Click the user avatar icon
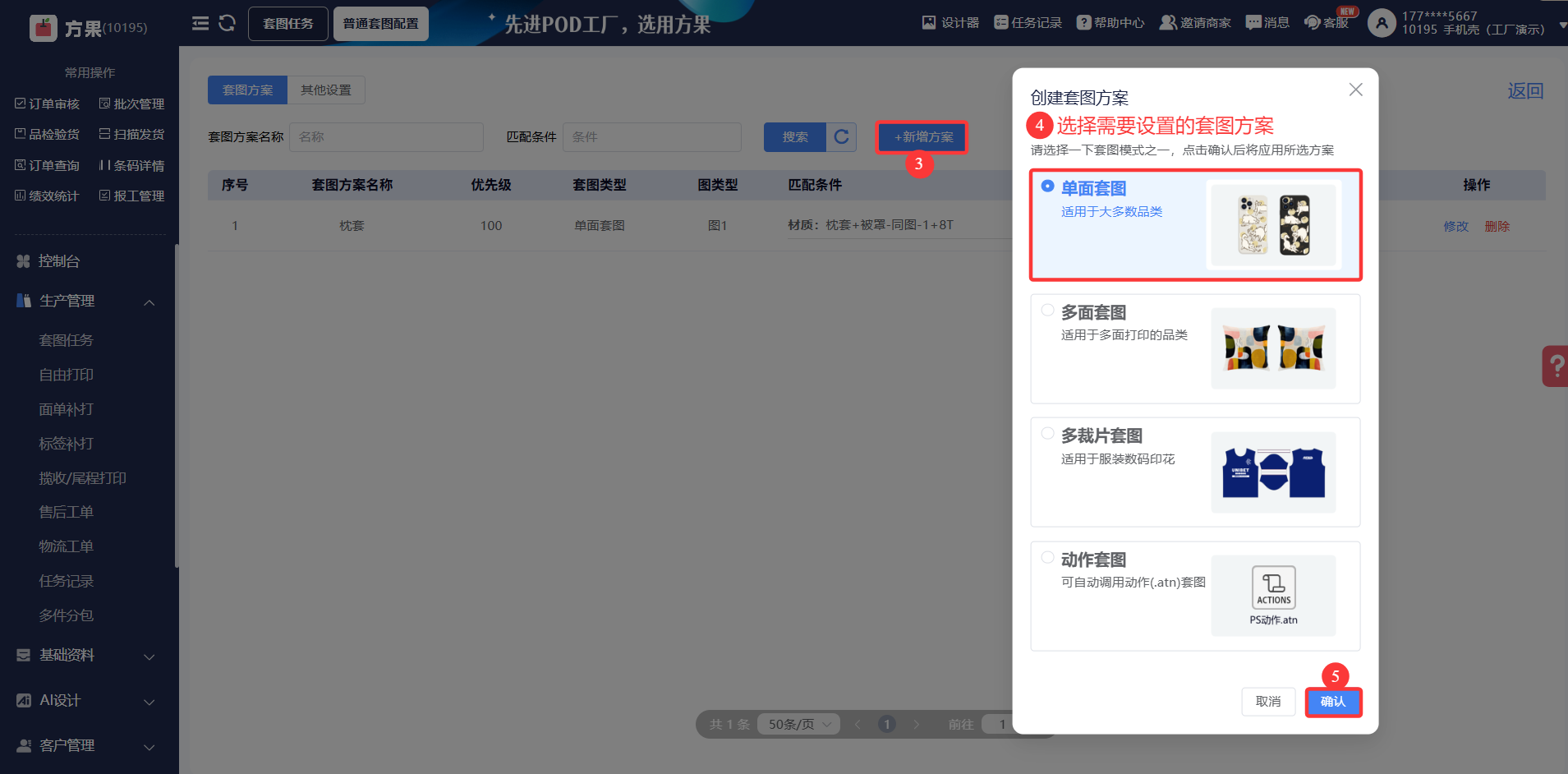Image resolution: width=1568 pixels, height=774 pixels. pos(1382,23)
